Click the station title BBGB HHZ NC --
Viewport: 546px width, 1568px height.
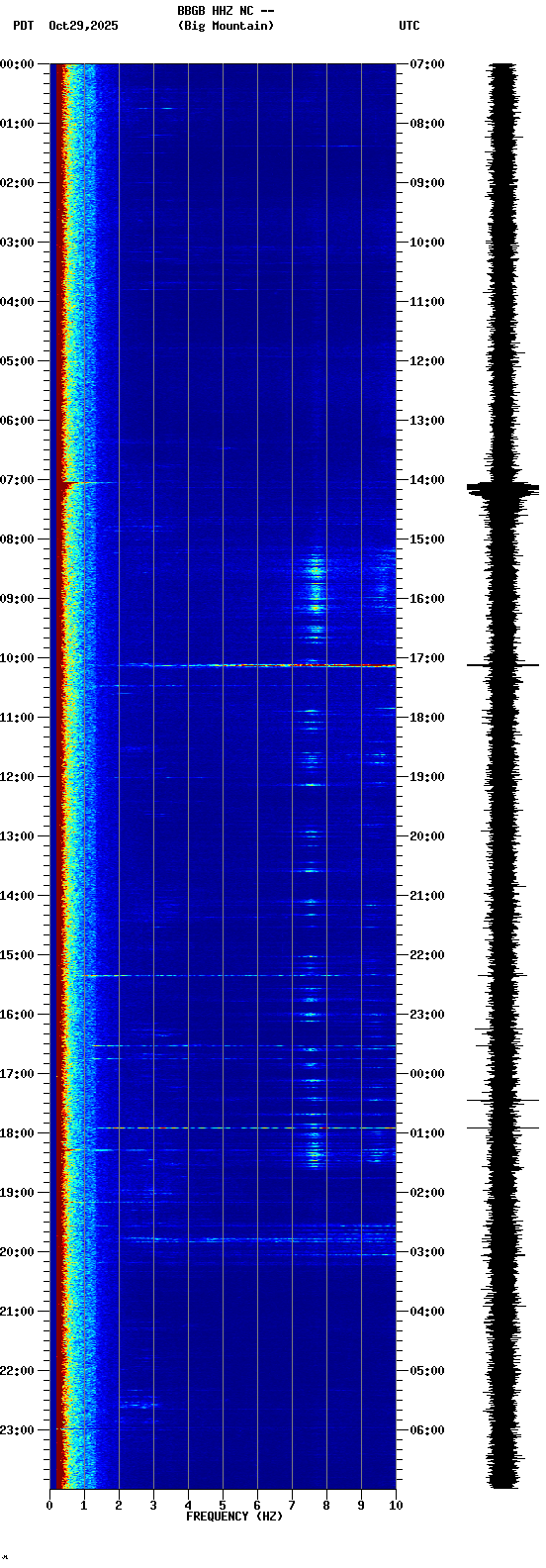tap(226, 11)
